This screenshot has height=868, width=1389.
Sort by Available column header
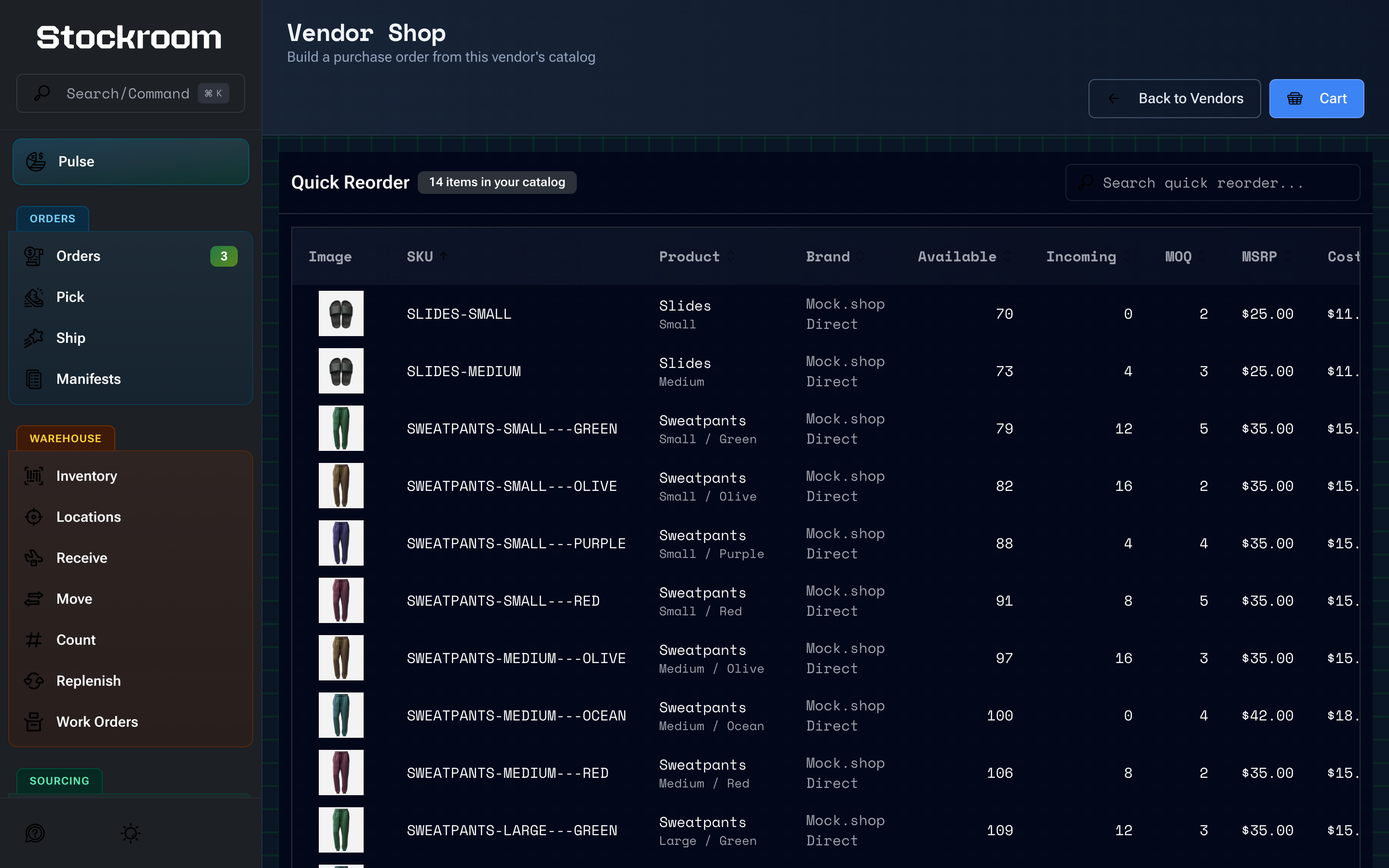(x=964, y=257)
